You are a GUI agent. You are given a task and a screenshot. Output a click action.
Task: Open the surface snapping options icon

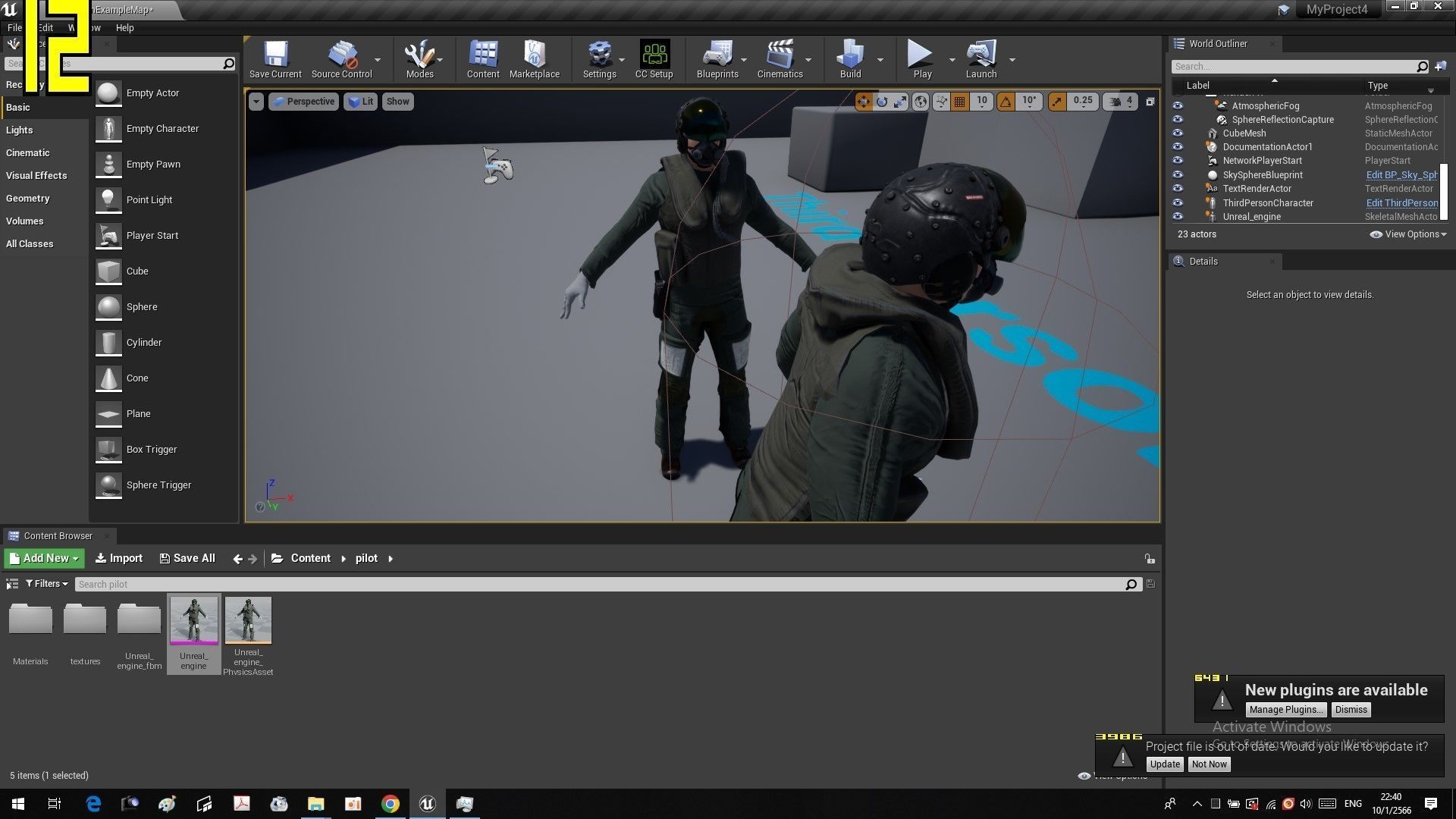click(x=941, y=102)
